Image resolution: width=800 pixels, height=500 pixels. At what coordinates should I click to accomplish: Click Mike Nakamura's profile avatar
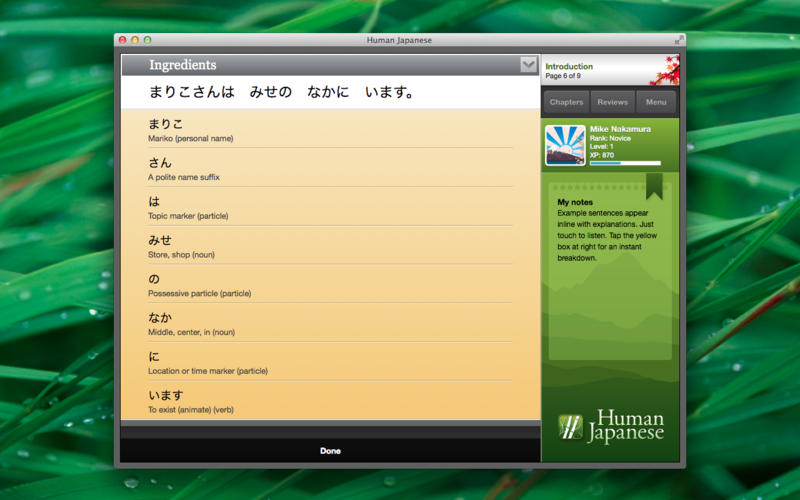tap(565, 145)
